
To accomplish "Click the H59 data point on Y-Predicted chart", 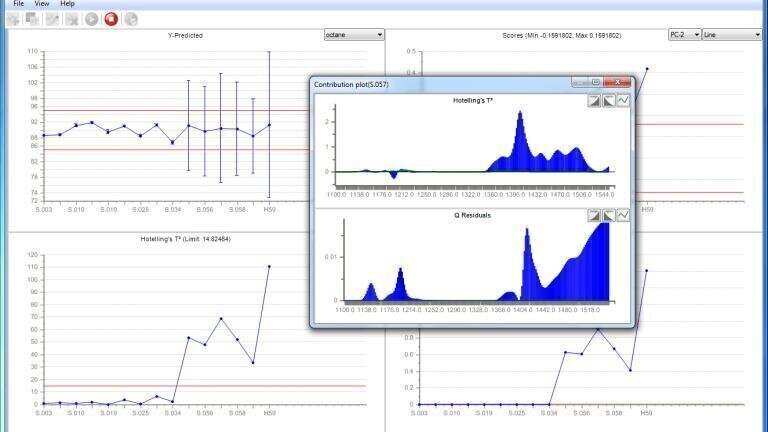I will point(269,125).
